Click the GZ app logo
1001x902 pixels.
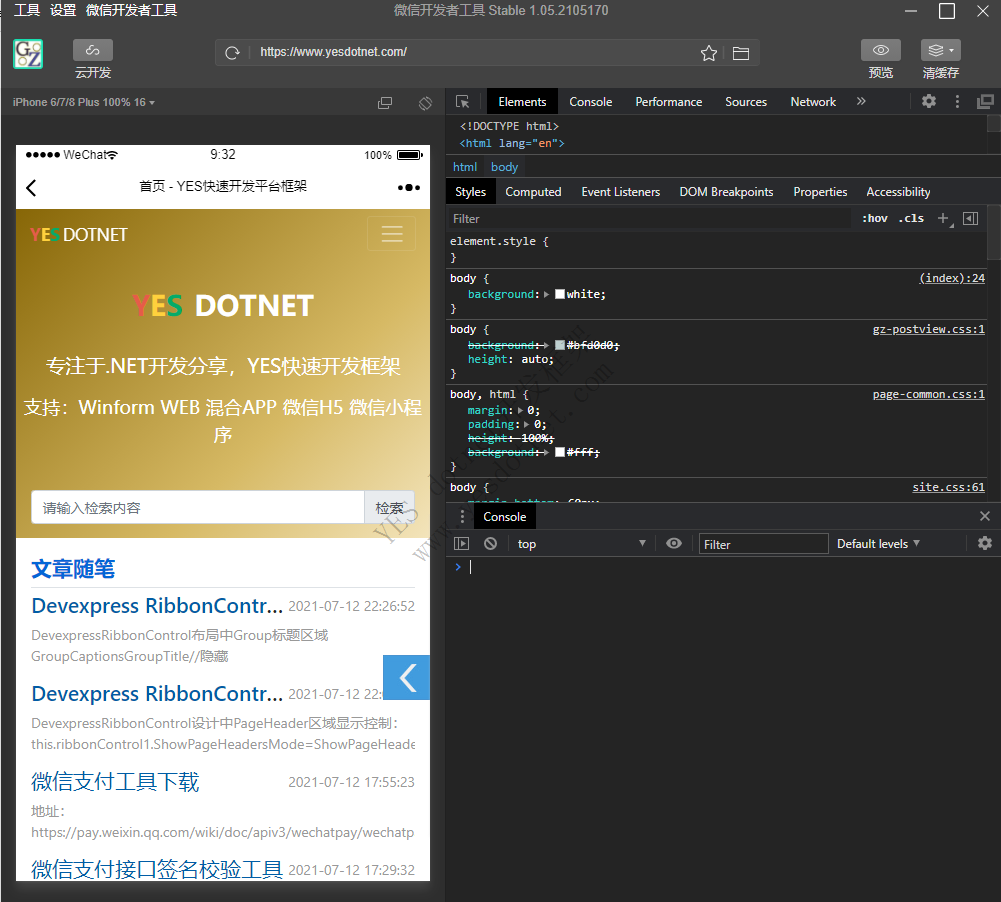pos(28,54)
